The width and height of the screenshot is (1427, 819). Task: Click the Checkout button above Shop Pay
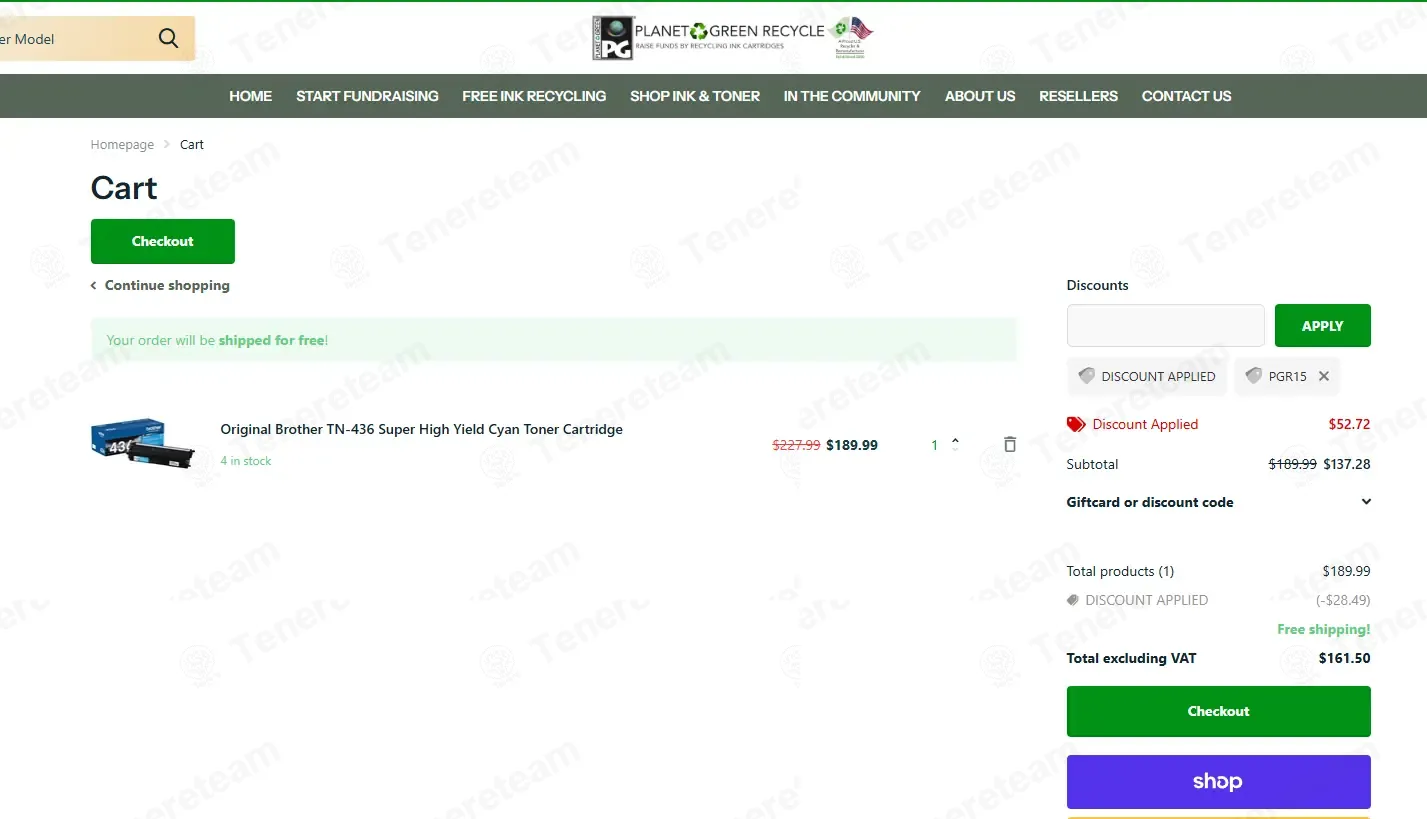click(1219, 711)
